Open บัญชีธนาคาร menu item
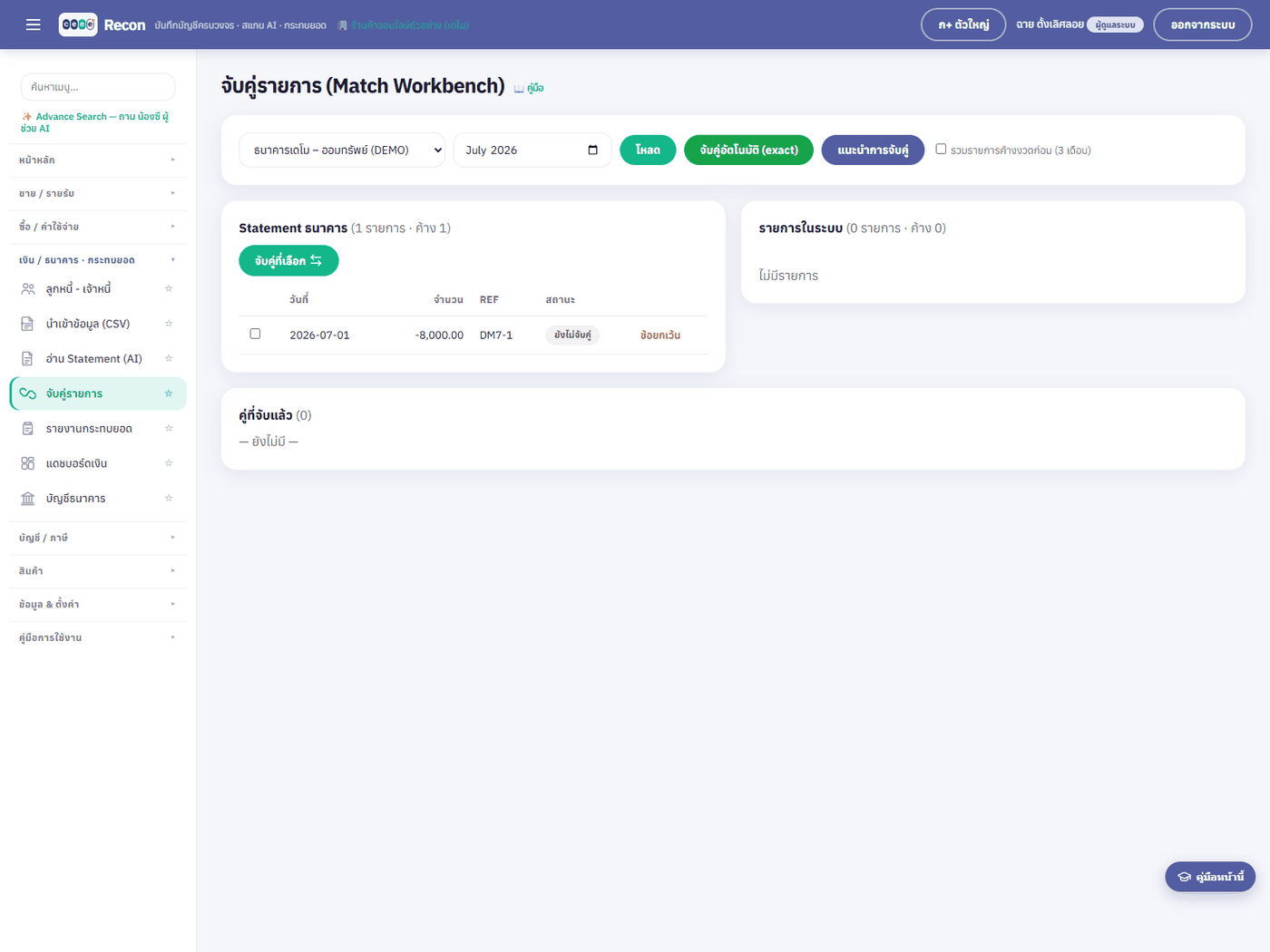The width and height of the screenshot is (1270, 952). click(98, 499)
